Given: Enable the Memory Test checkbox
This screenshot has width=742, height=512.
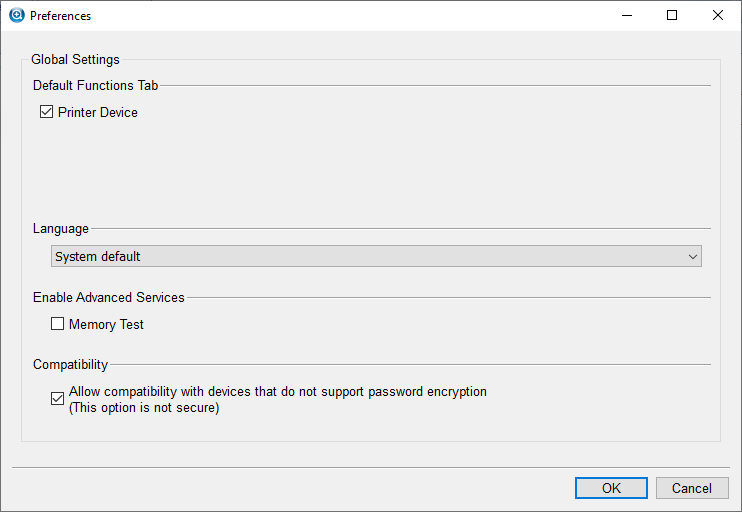Looking at the screenshot, I should 57,324.
